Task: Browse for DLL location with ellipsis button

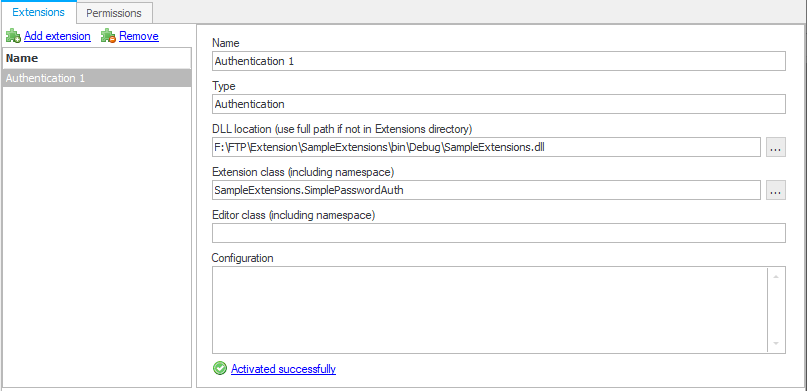Action: point(776,147)
